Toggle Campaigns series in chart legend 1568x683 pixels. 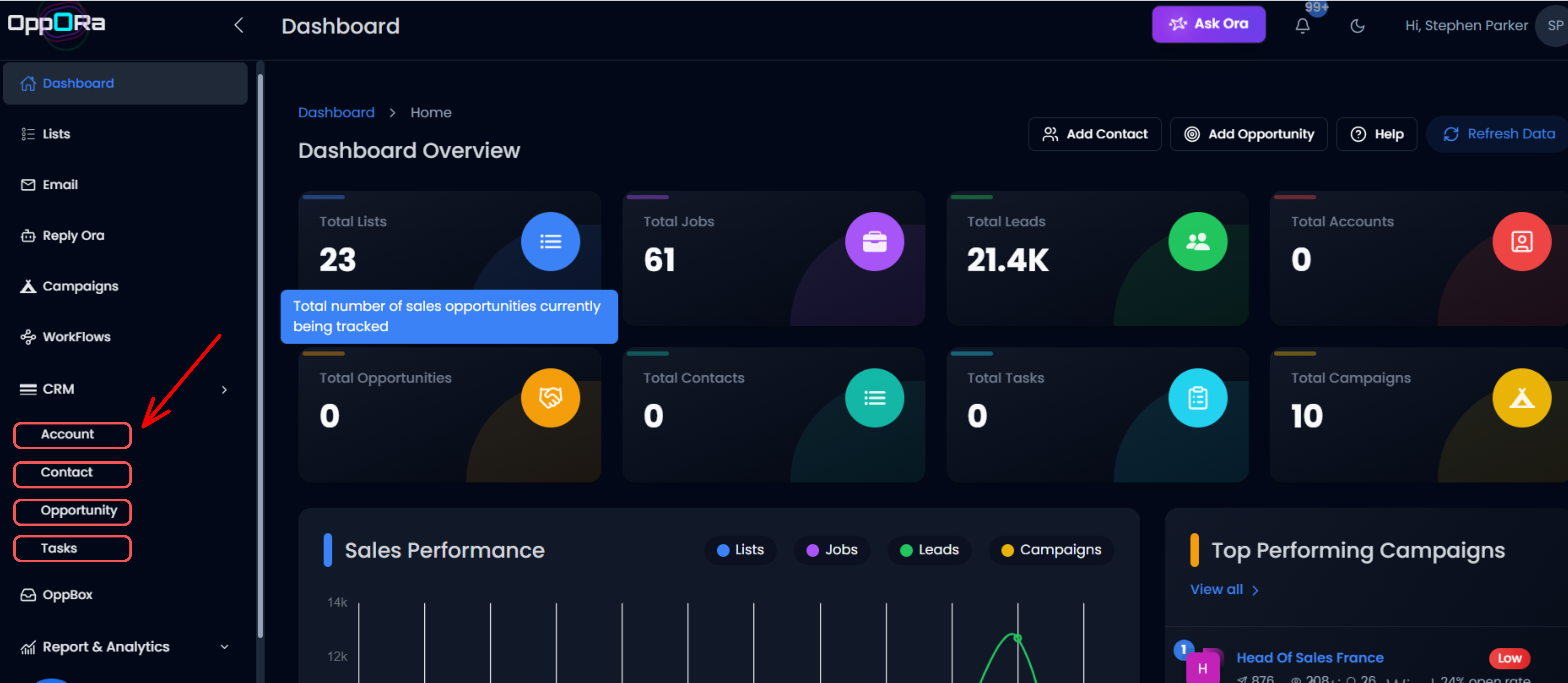1051,550
